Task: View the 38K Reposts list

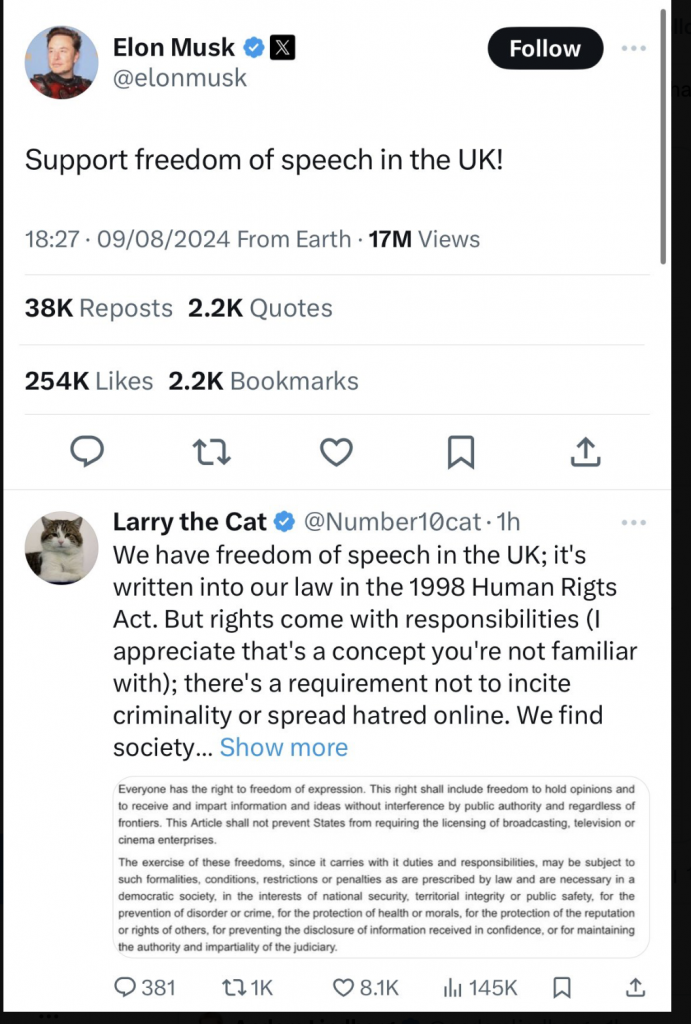Action: click(x=98, y=309)
